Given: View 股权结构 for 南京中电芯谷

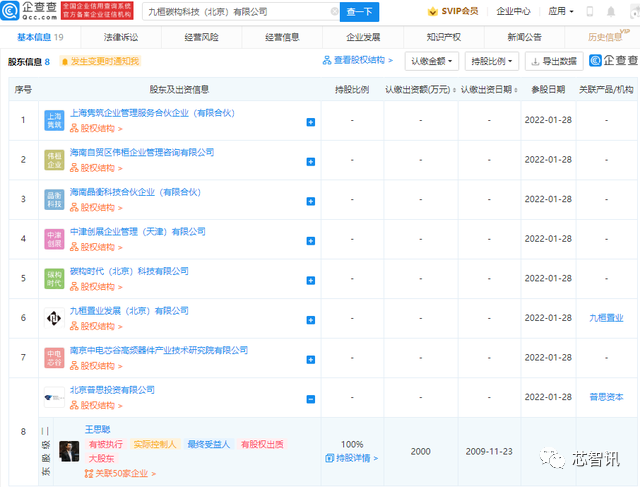Looking at the screenshot, I should point(96,366).
